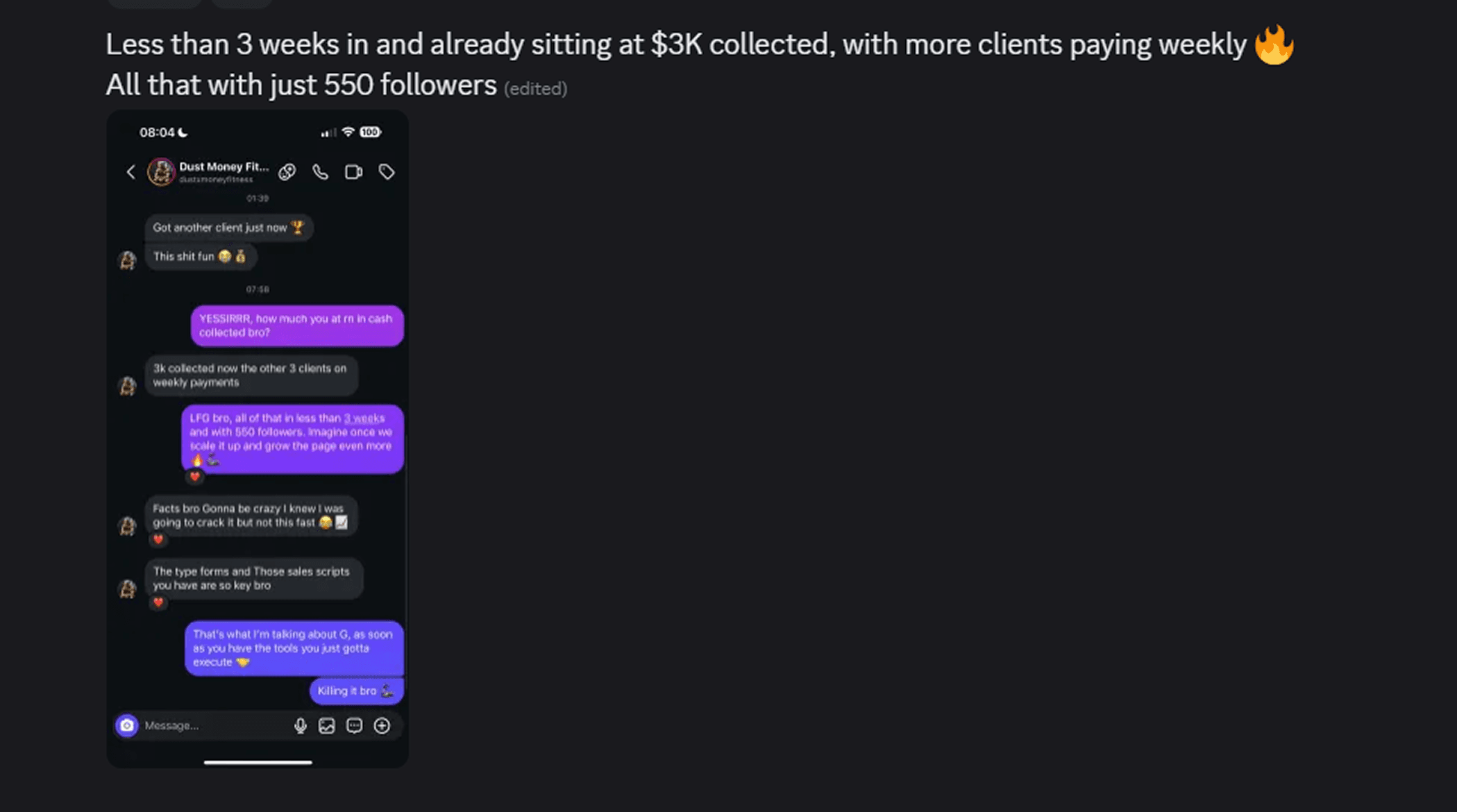Open the chat theme icon beside the username
The width and height of the screenshot is (1457, 812).
[x=287, y=171]
